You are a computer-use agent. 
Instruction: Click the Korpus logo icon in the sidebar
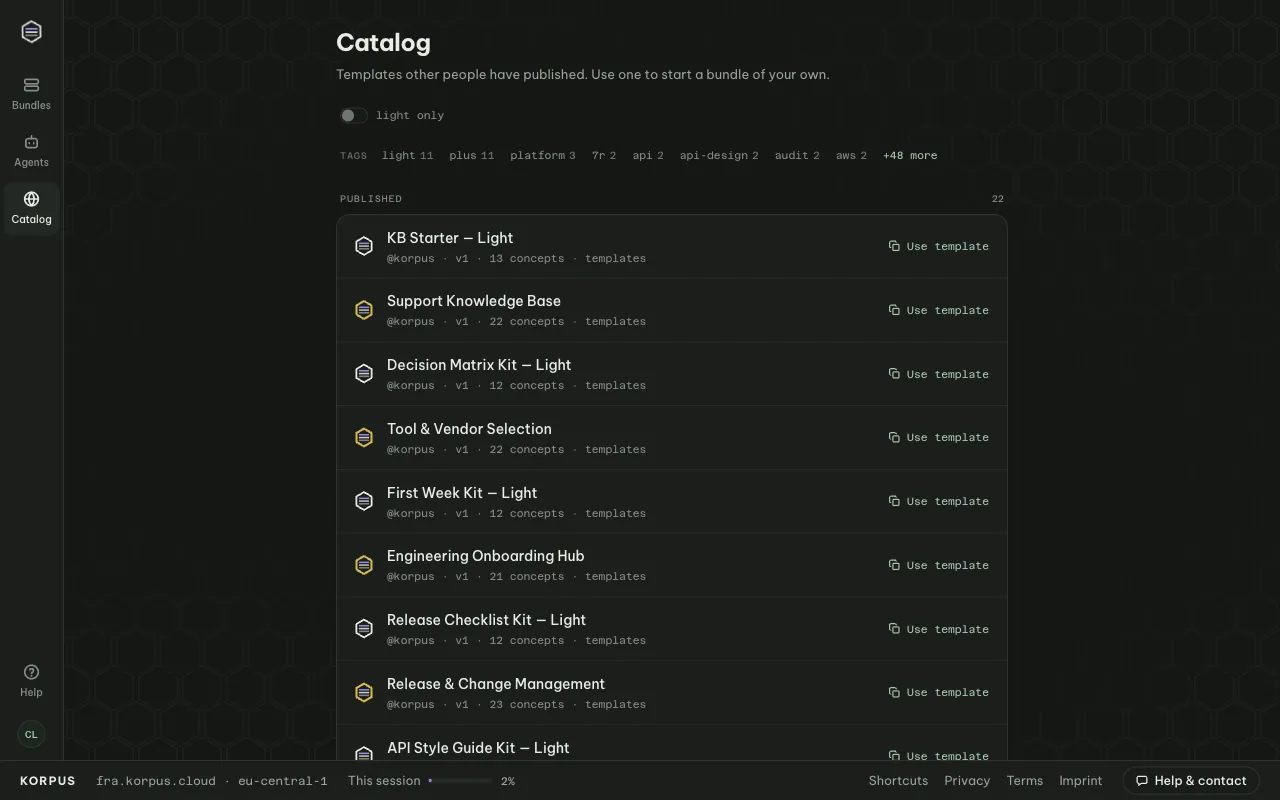click(31, 32)
